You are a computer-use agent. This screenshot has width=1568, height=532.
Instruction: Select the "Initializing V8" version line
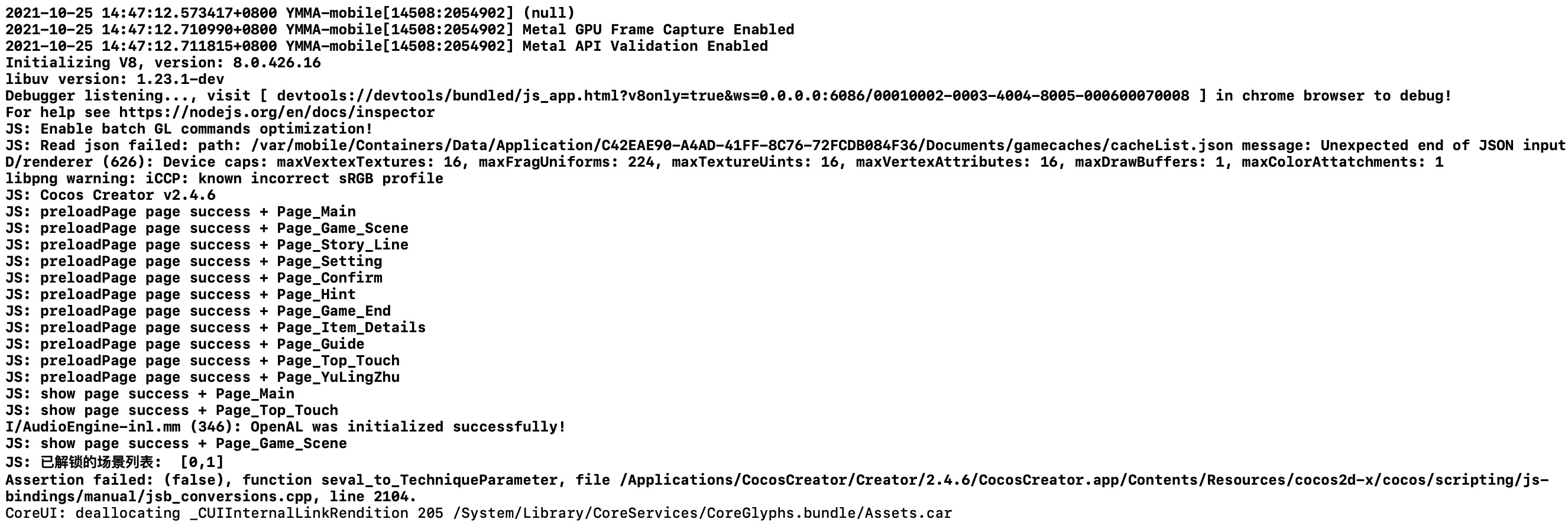pos(163,63)
